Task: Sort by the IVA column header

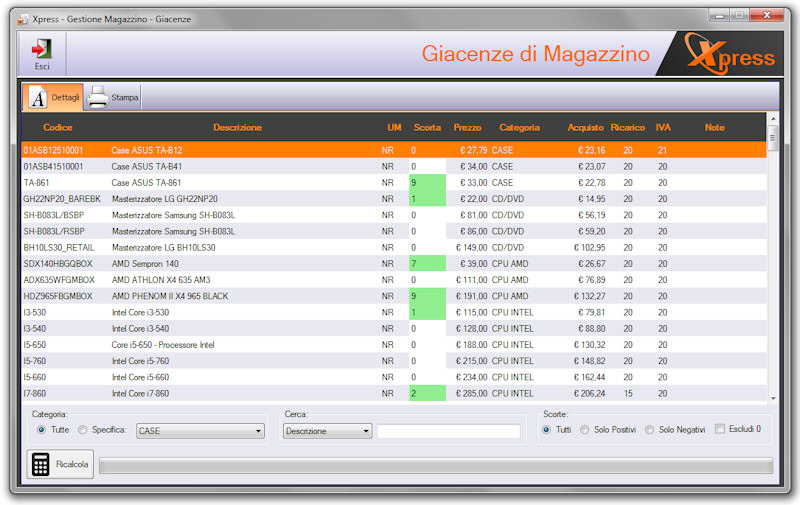Action: coord(663,128)
